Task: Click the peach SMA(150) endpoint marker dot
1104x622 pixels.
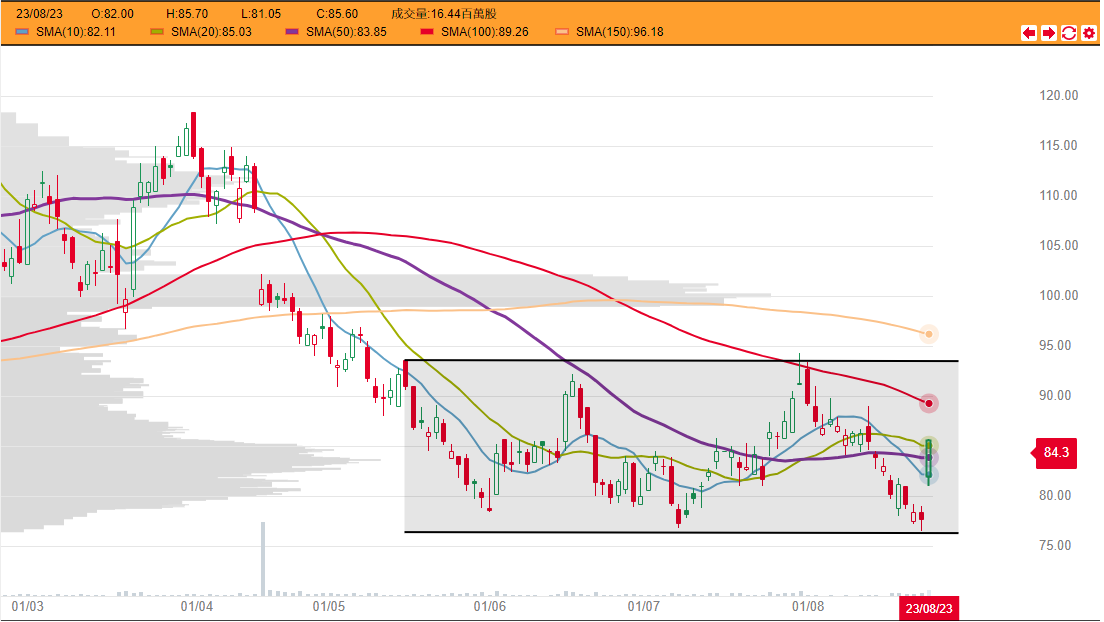Action: 929,334
